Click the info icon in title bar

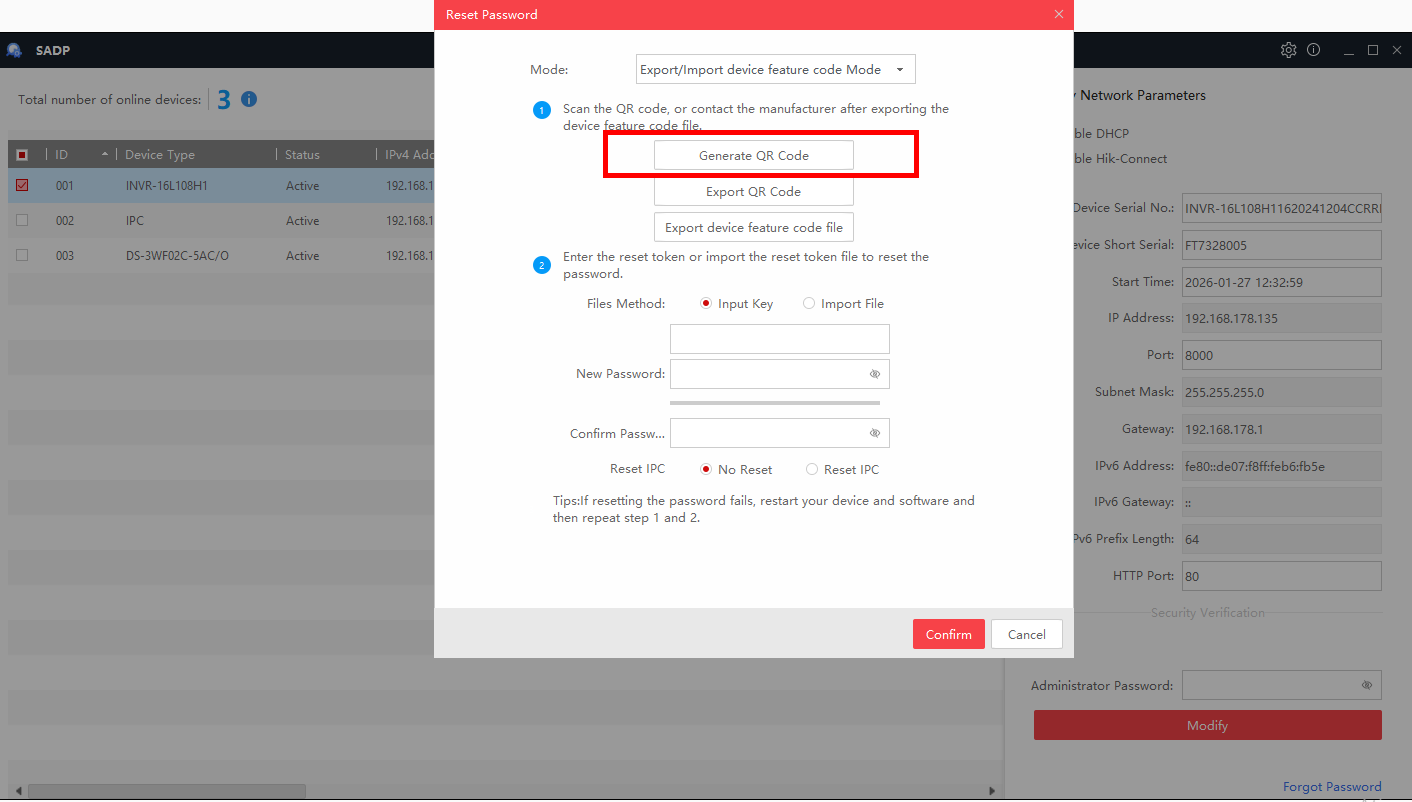tap(1313, 50)
